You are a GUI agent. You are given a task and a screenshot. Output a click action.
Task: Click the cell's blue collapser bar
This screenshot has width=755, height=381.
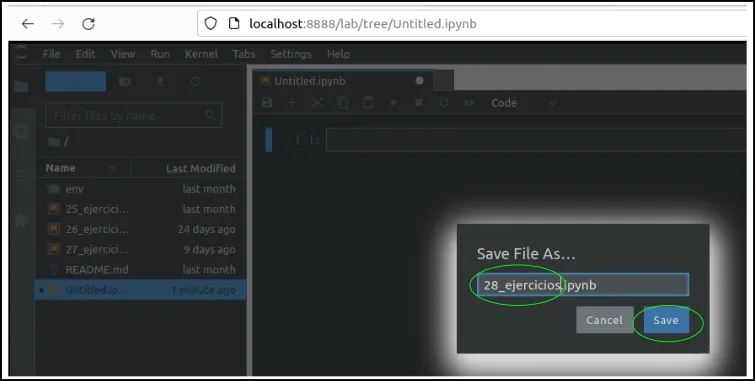tap(269, 140)
